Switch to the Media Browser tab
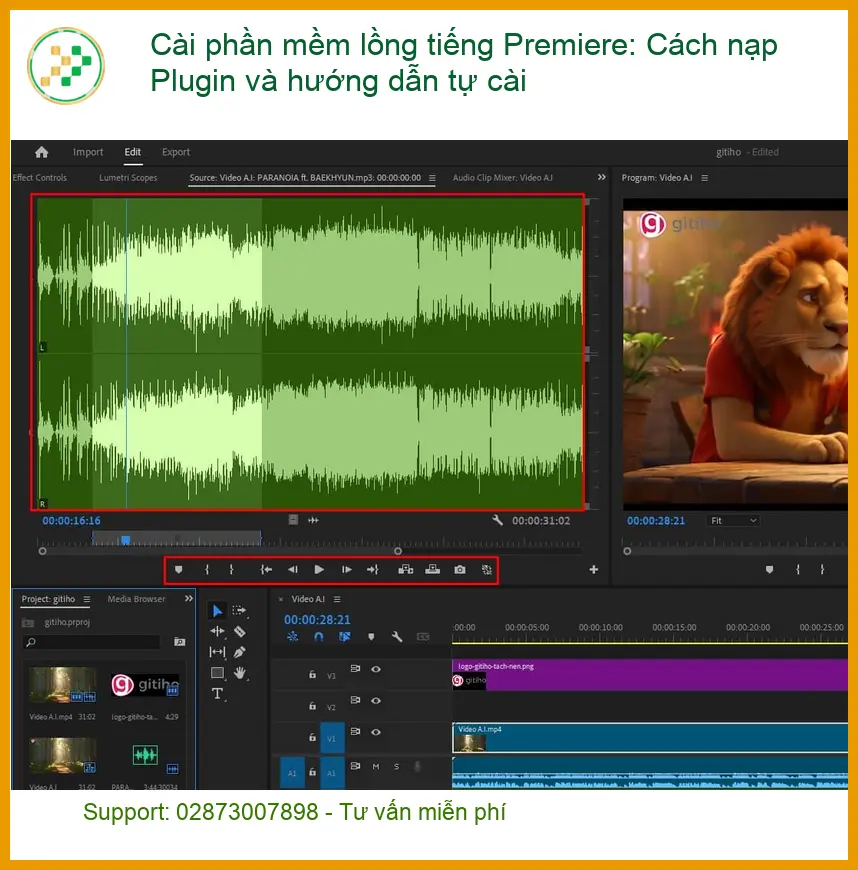The height and width of the screenshot is (870, 858). [137, 599]
